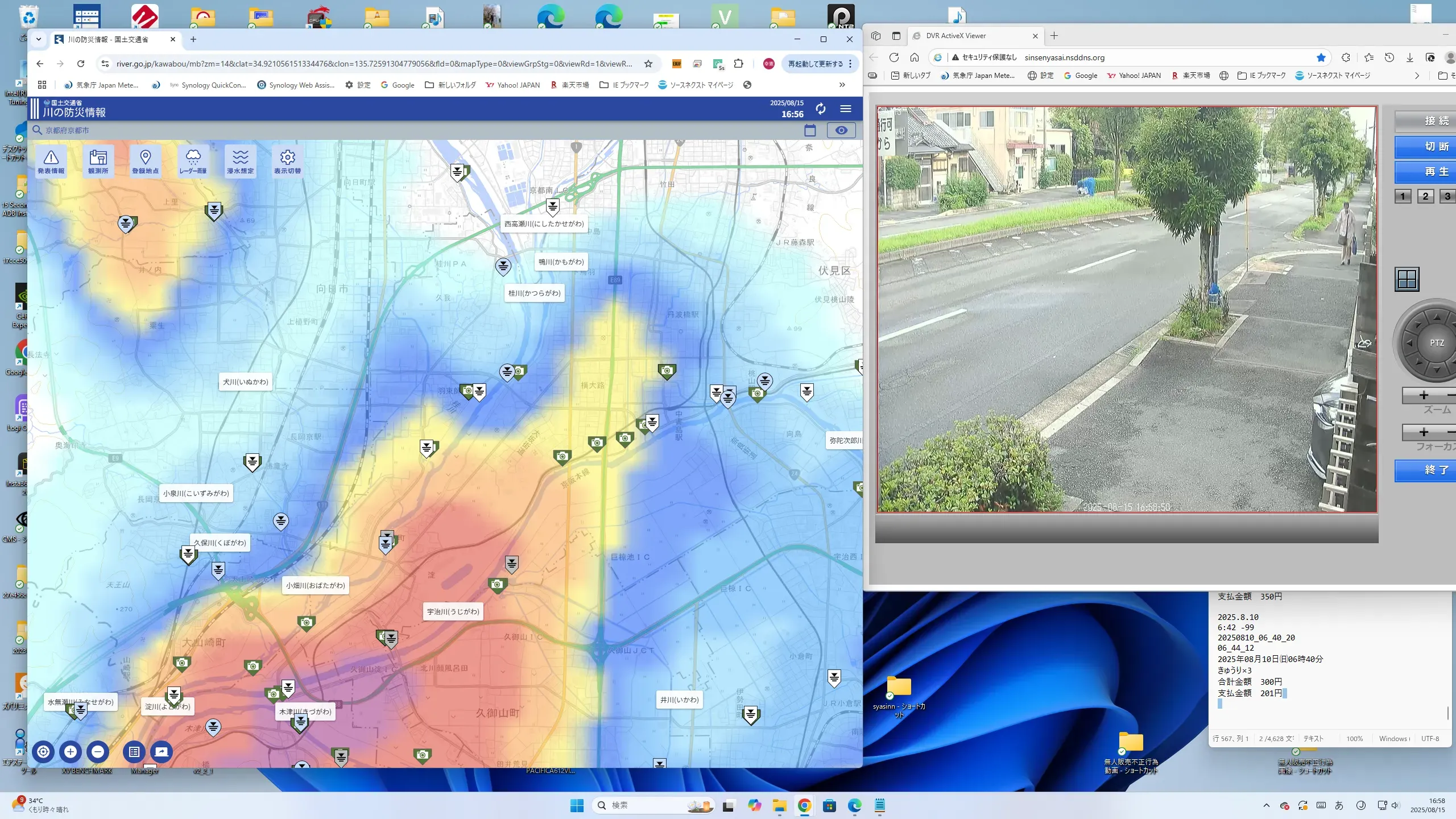
Task: Open the hamburger menu in header
Action: 846,109
